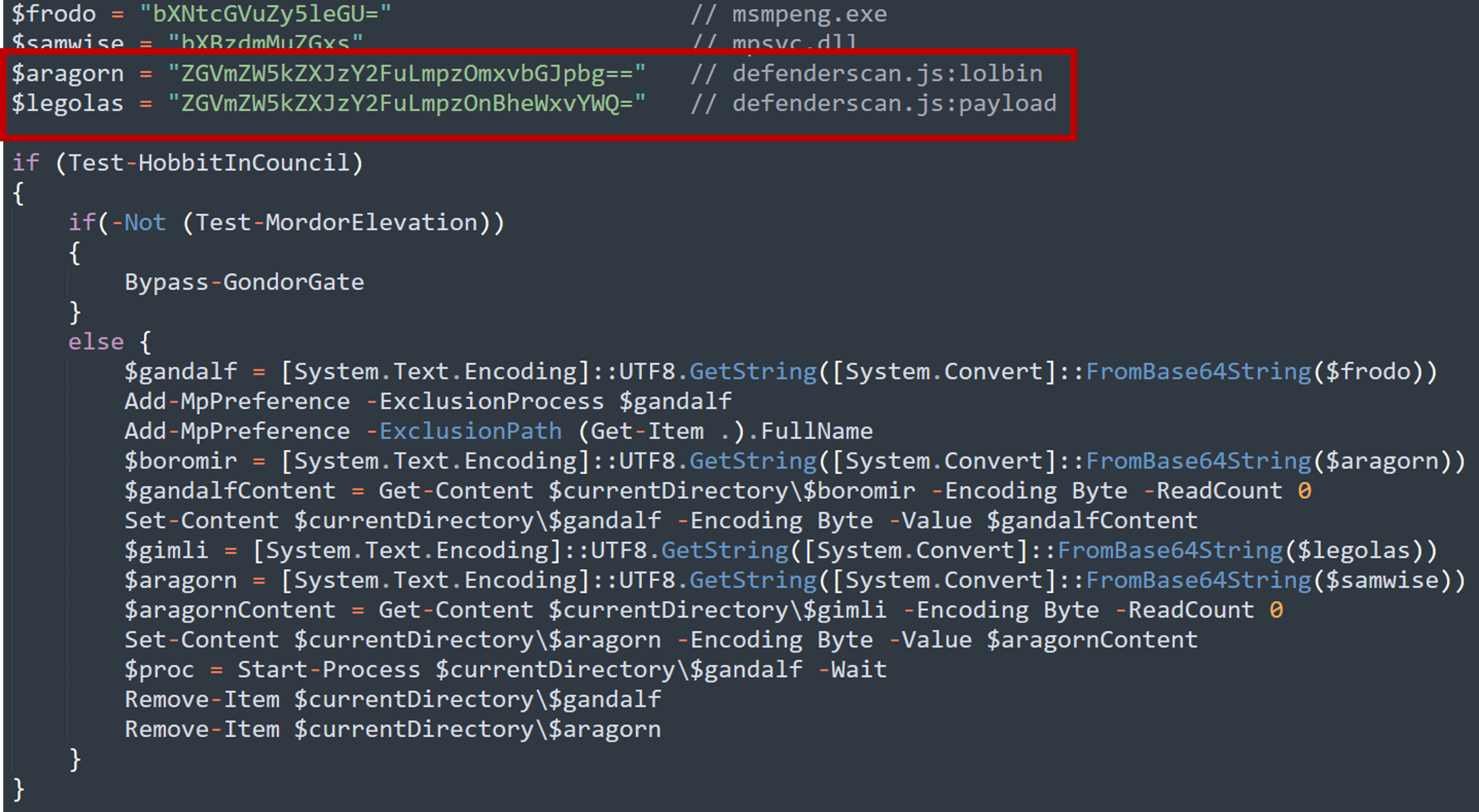This screenshot has width=1479, height=812.
Task: Click the $boromir variable assignment
Action: 180,461
